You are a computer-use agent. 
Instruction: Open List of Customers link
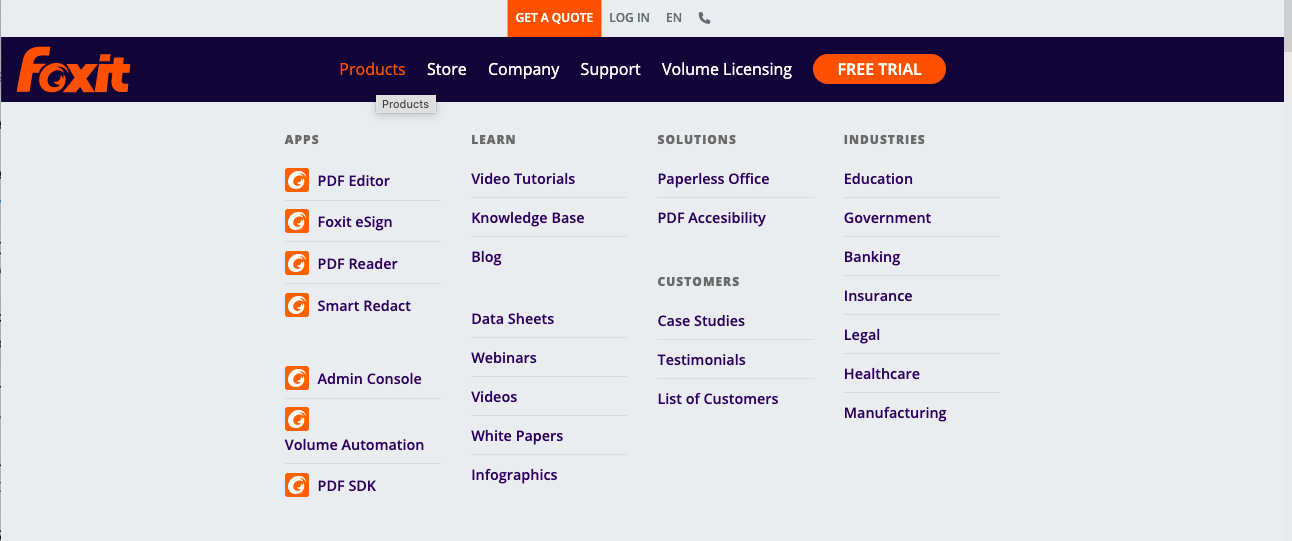(x=717, y=399)
